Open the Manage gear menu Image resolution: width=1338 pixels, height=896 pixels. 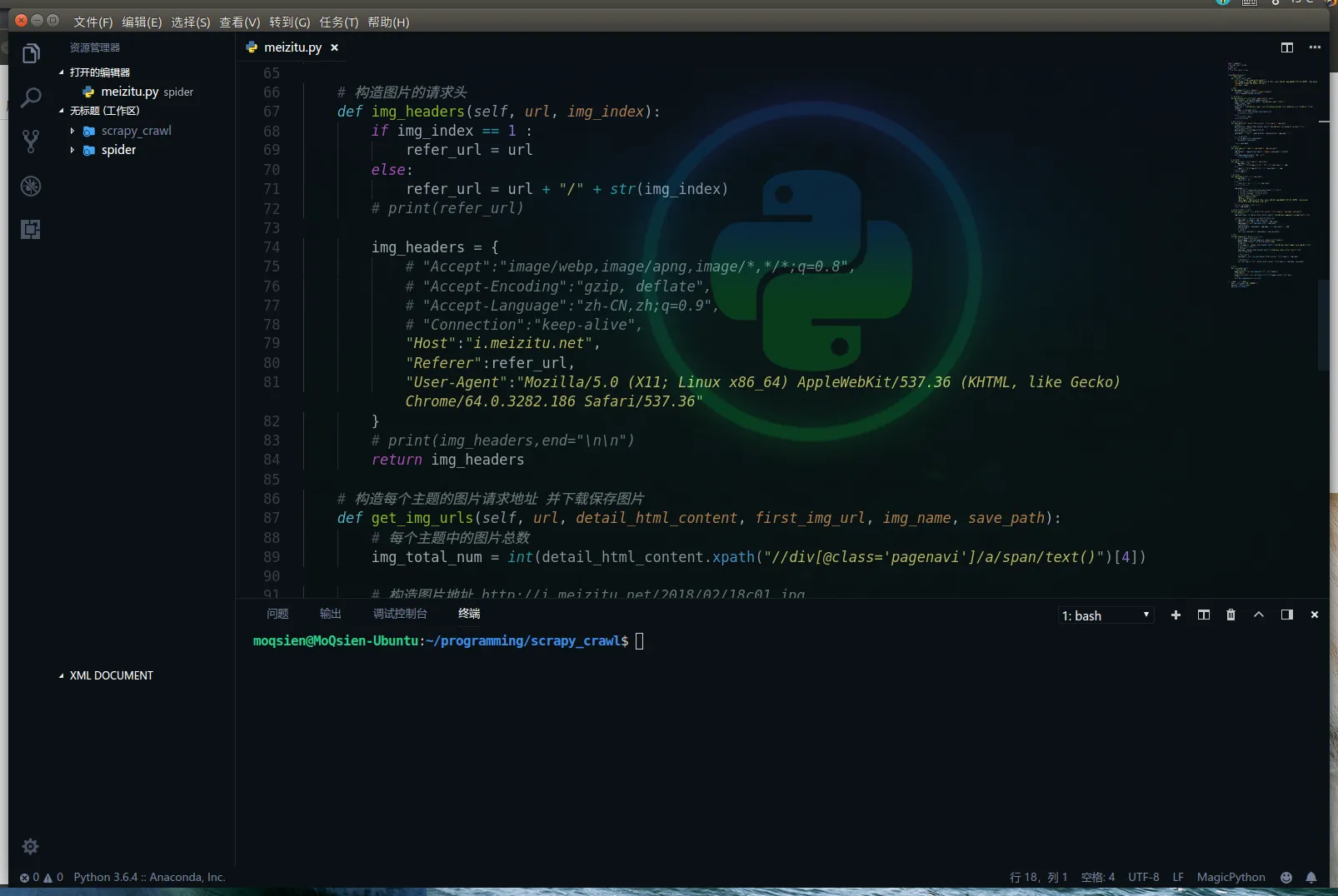pyautogui.click(x=31, y=847)
